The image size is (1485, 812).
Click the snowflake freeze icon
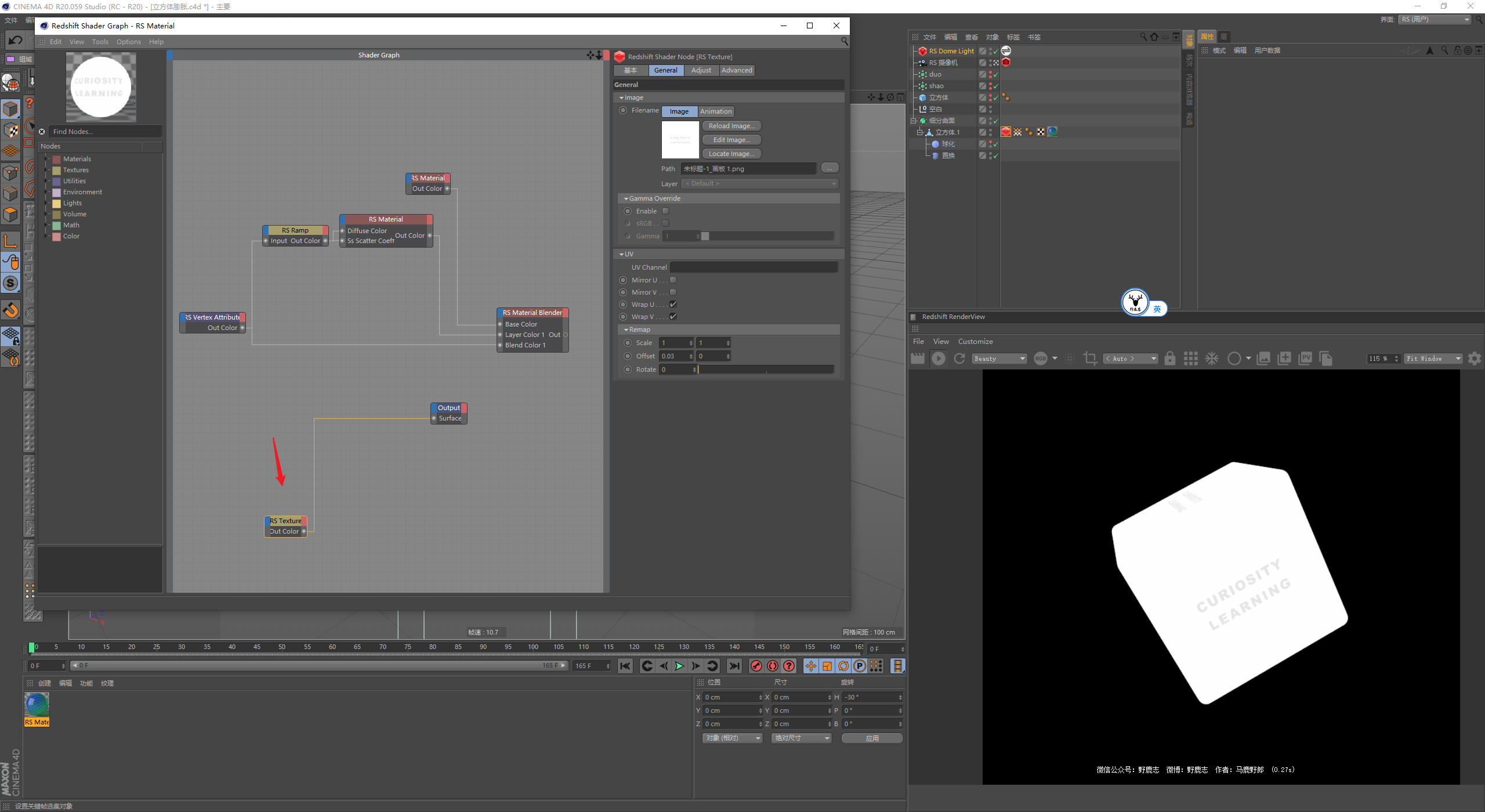coord(1212,358)
